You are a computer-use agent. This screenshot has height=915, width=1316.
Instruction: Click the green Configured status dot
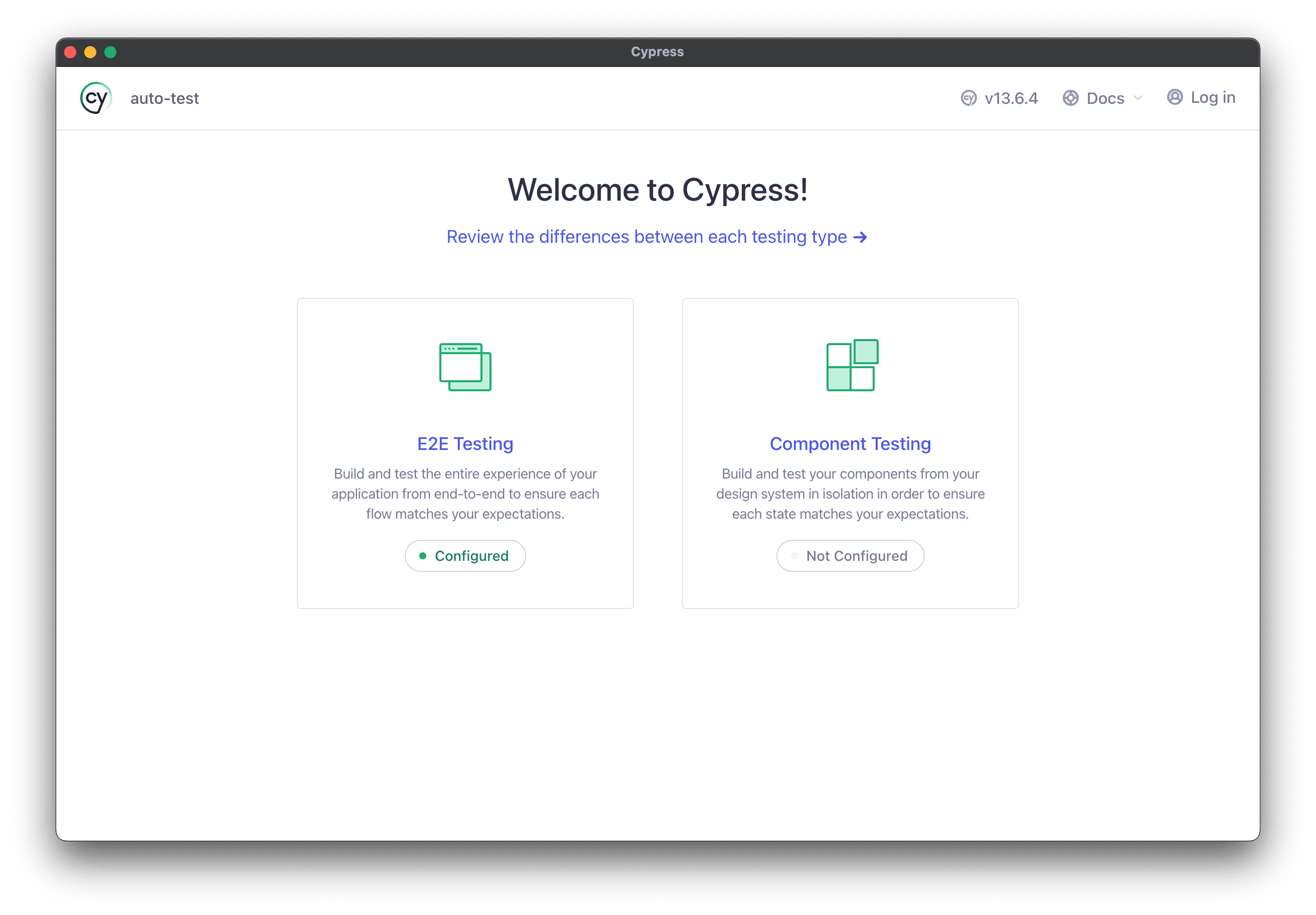pyautogui.click(x=423, y=555)
